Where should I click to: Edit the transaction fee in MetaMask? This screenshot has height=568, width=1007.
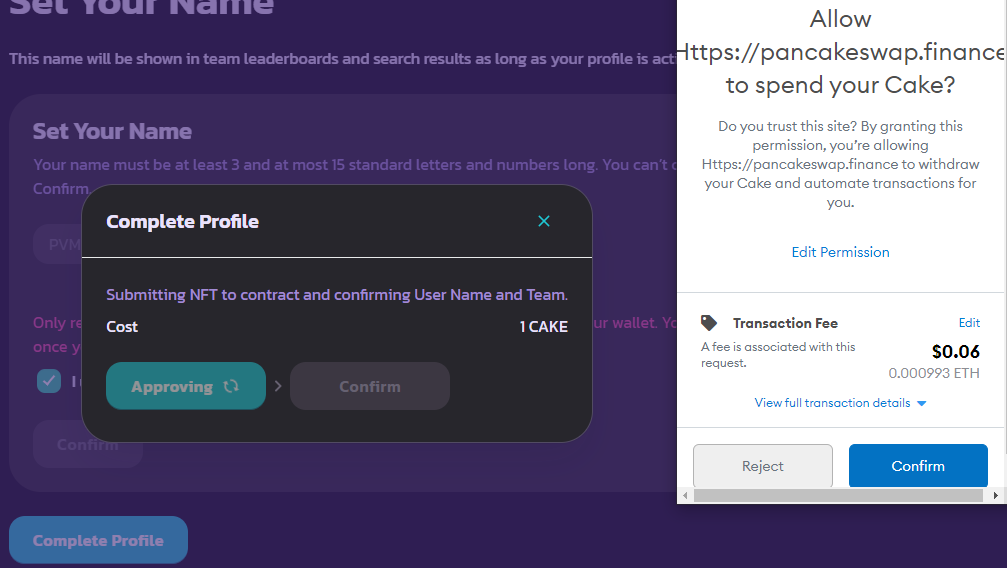(969, 323)
